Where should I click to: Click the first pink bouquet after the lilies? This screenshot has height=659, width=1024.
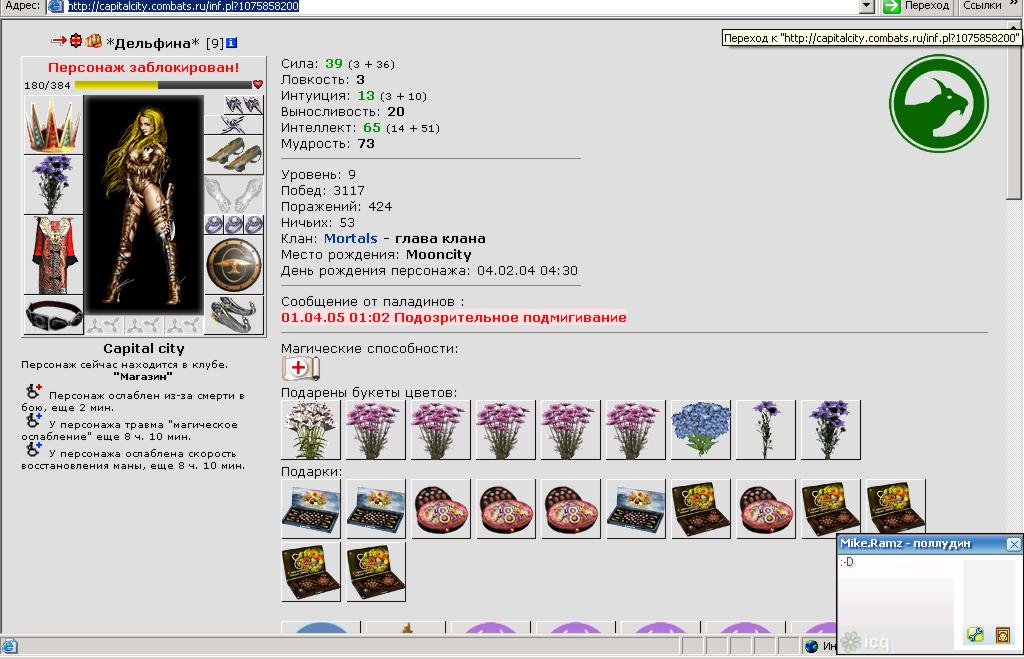click(376, 430)
